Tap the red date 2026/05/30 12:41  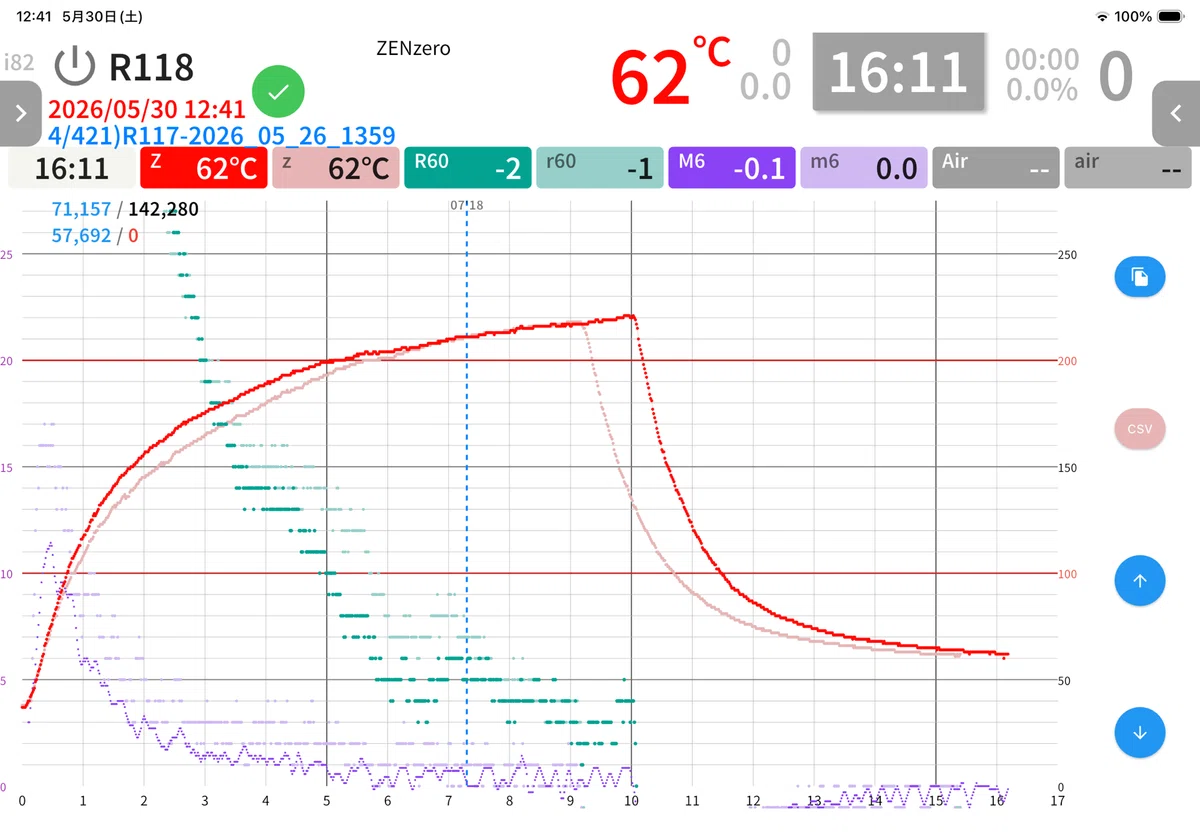pyautogui.click(x=146, y=108)
